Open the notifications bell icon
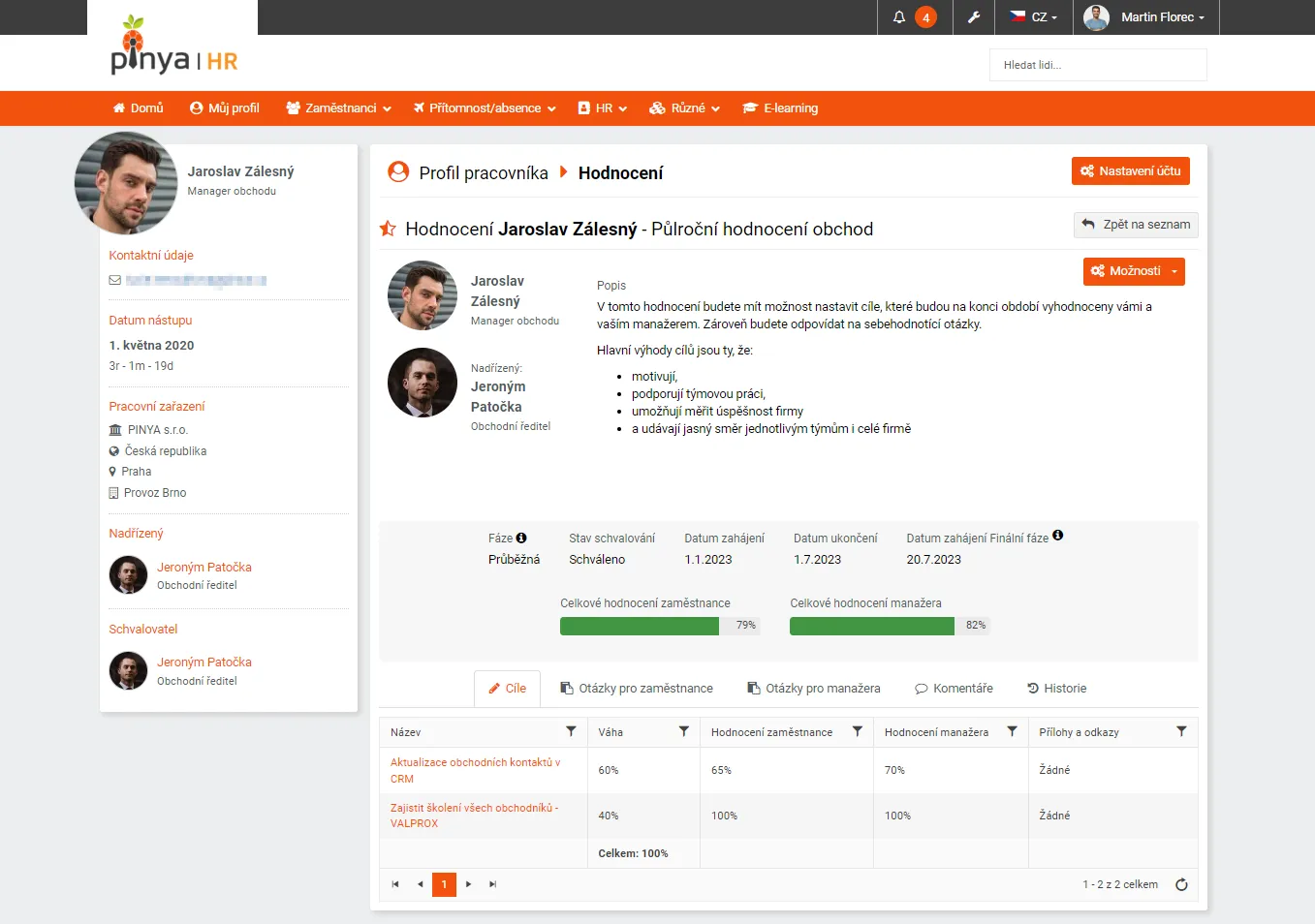The height and width of the screenshot is (924, 1315). point(899,17)
